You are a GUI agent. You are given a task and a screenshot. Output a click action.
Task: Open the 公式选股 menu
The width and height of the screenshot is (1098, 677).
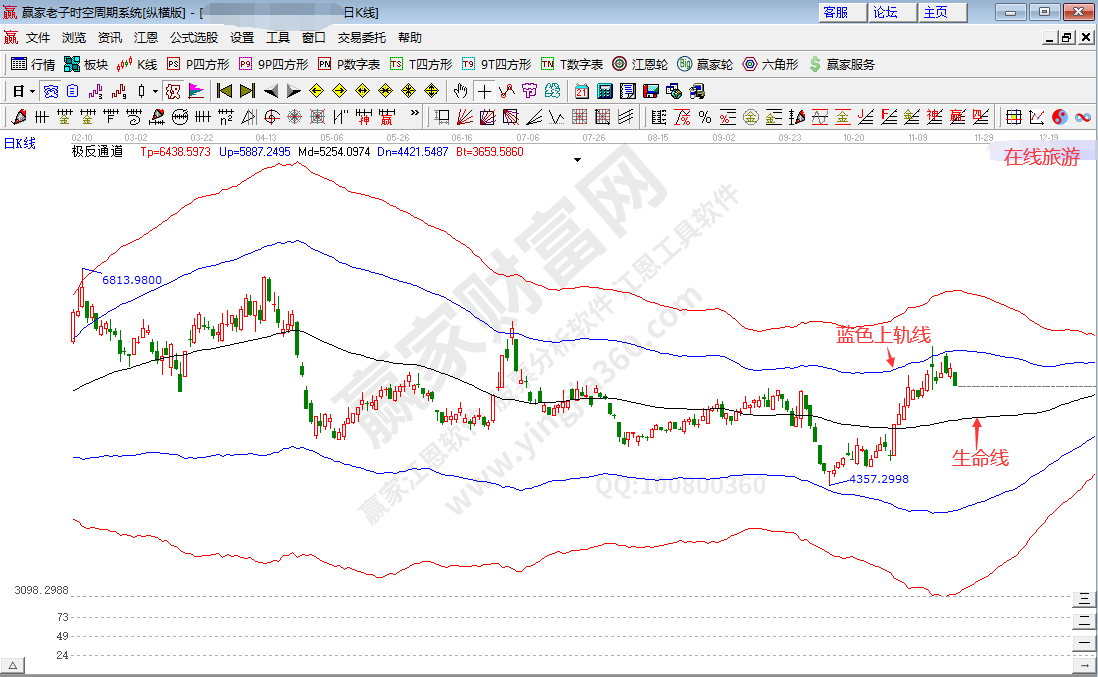(x=193, y=38)
